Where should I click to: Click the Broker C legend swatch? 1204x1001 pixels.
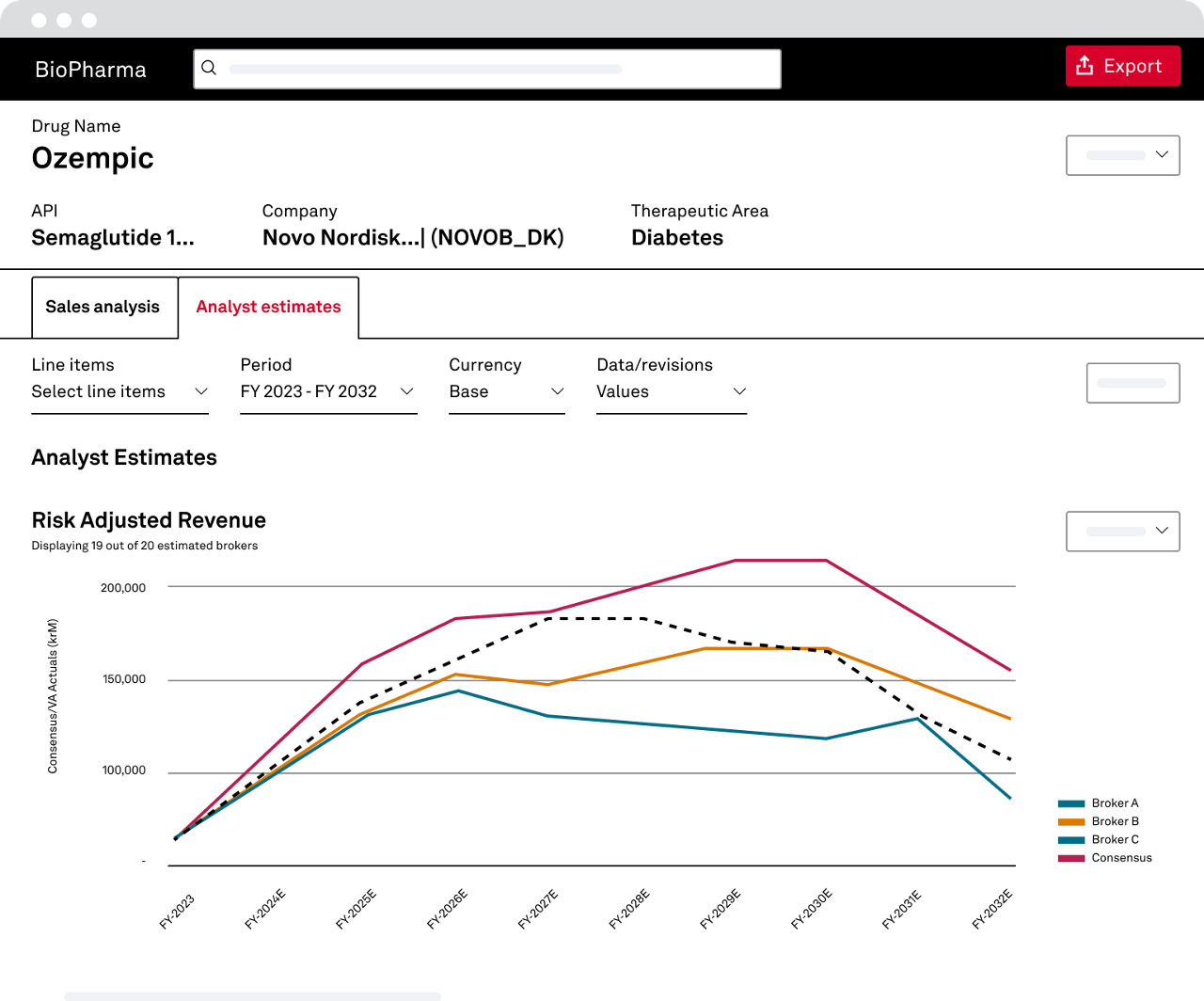tap(1071, 840)
